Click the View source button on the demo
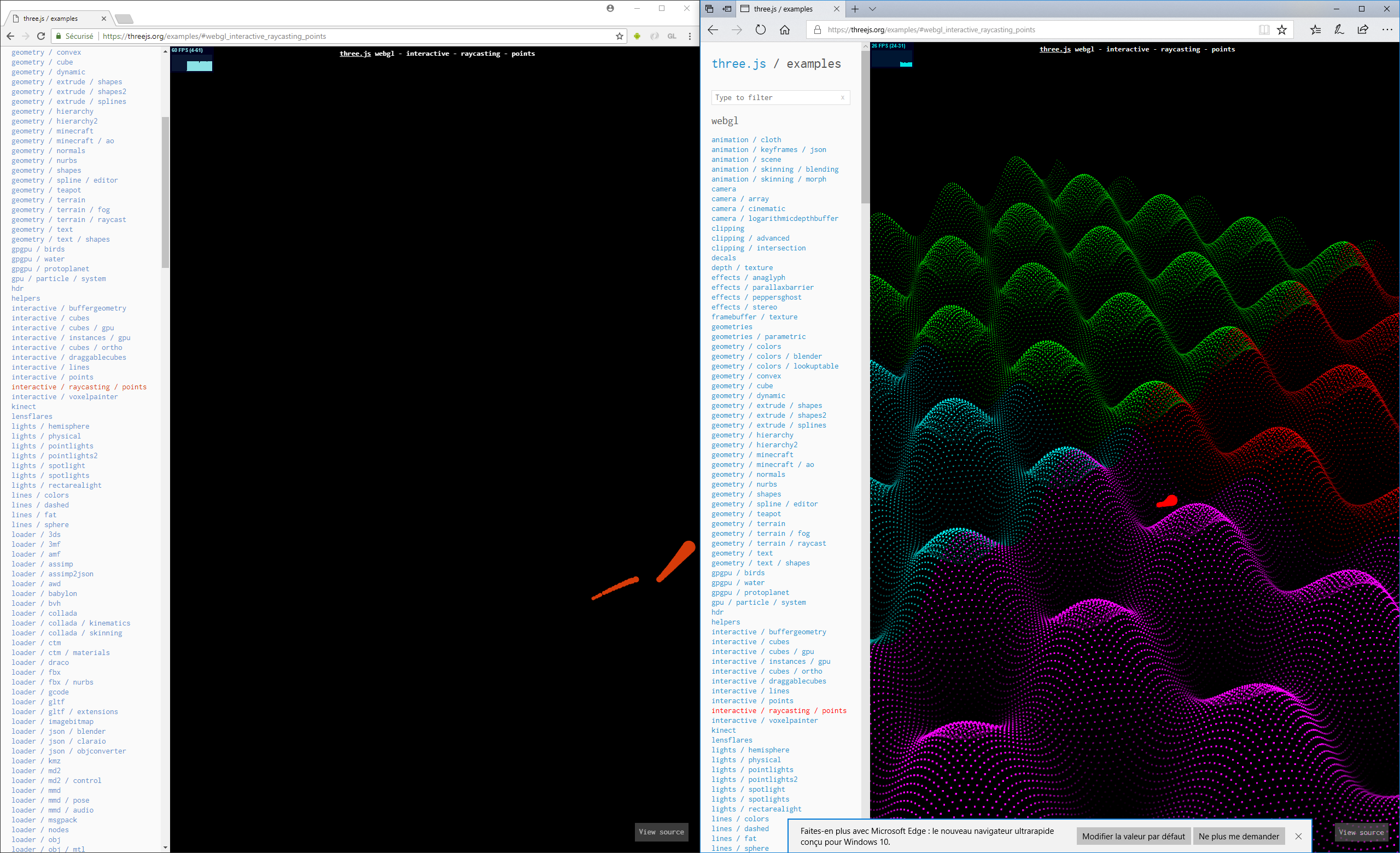The image size is (1400, 853). [x=661, y=832]
